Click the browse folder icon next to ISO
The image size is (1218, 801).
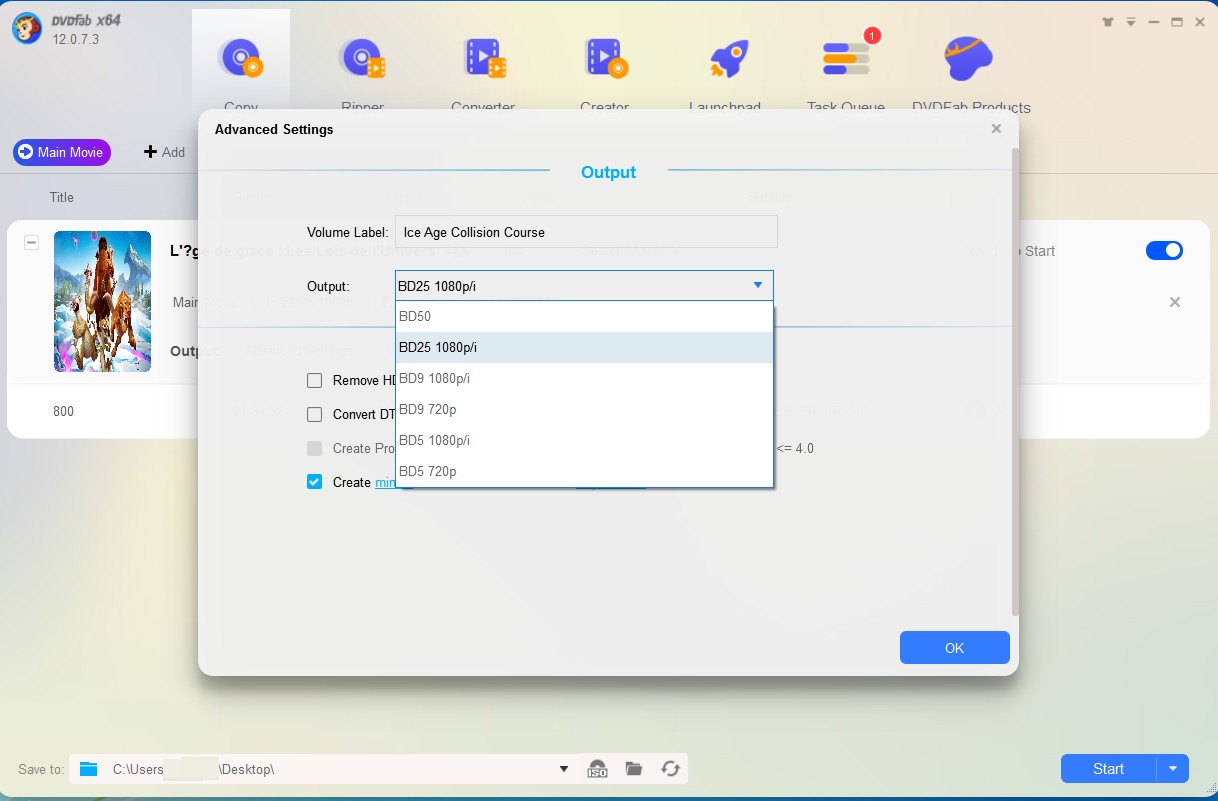point(633,769)
